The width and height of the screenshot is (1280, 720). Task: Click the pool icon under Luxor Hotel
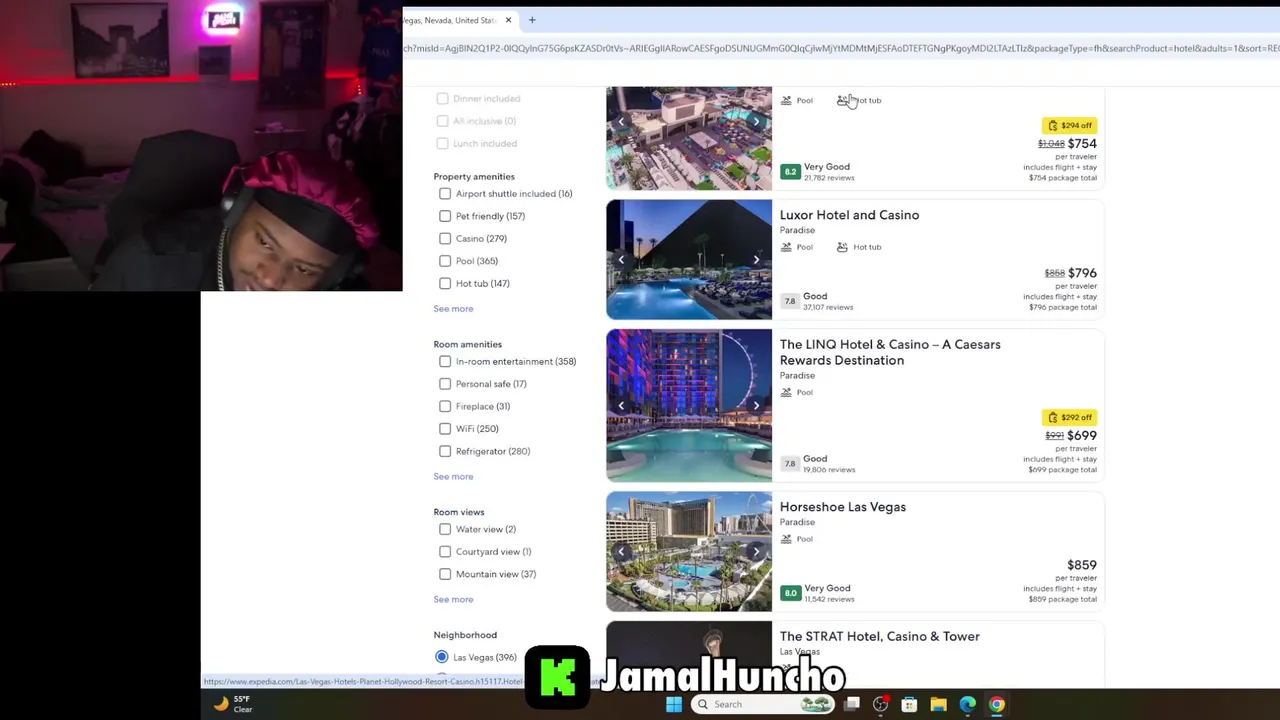click(x=786, y=247)
